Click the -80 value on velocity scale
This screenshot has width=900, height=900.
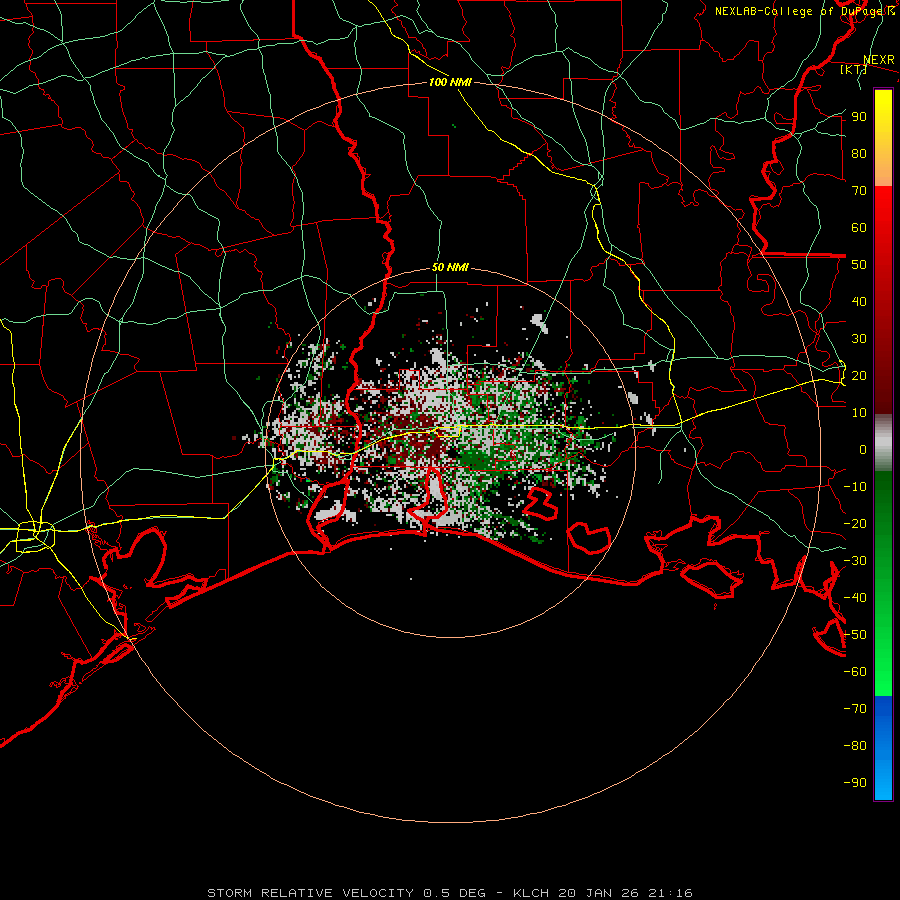pos(855,746)
